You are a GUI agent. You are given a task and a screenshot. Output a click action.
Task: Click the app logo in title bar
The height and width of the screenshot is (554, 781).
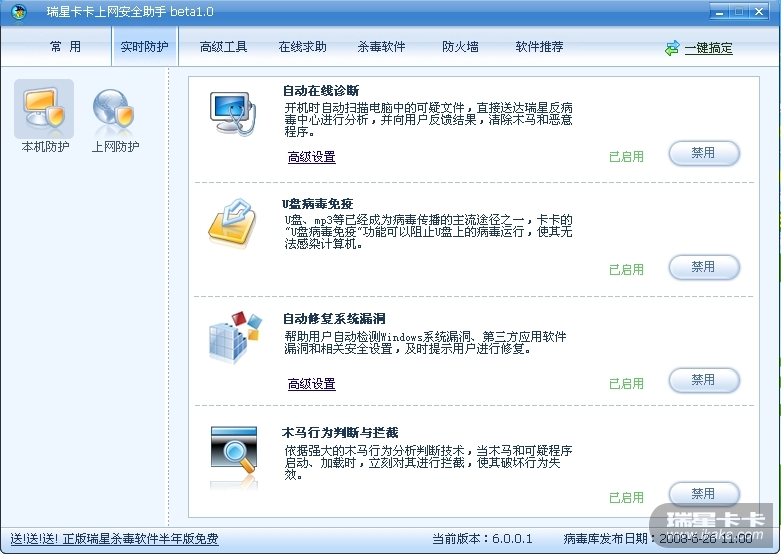pyautogui.click(x=18, y=11)
